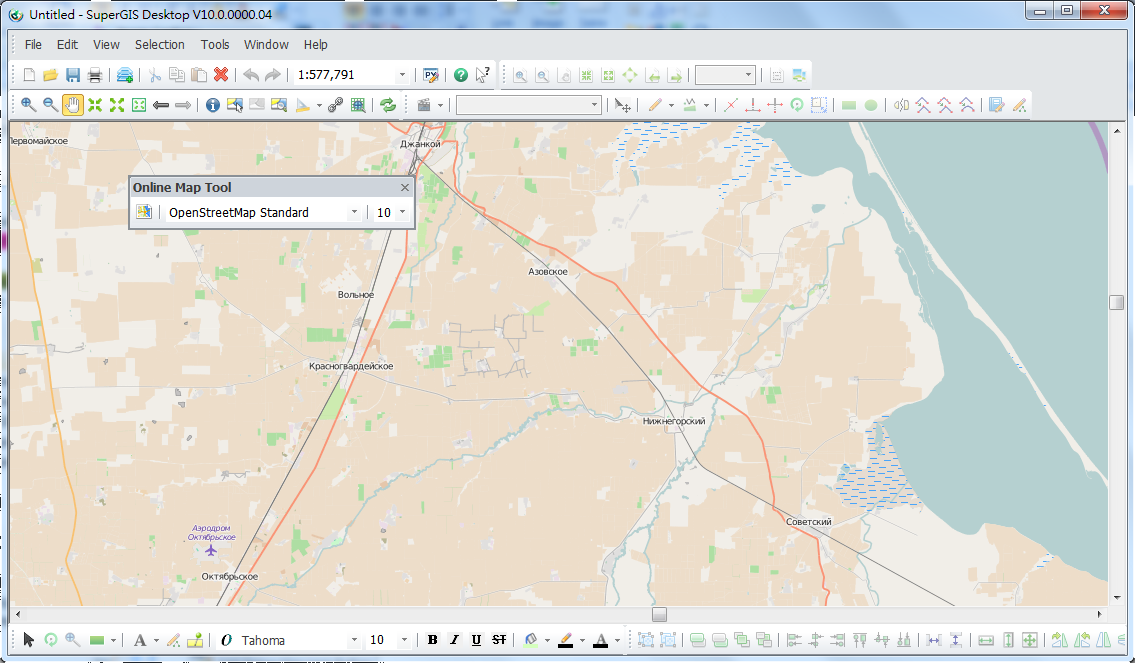This screenshot has height=663, width=1135.
Task: Open the font size 10 dropdown
Action: 404,640
